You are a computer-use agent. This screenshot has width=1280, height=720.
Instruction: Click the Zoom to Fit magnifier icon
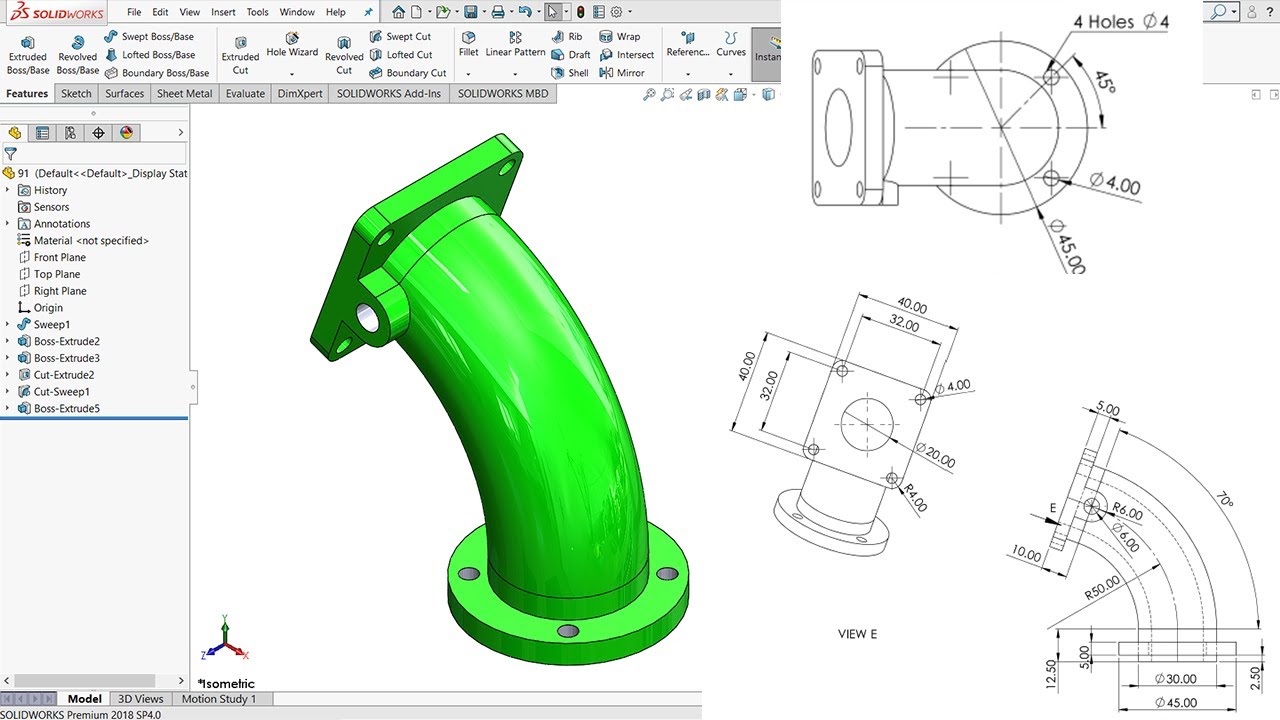(650, 94)
